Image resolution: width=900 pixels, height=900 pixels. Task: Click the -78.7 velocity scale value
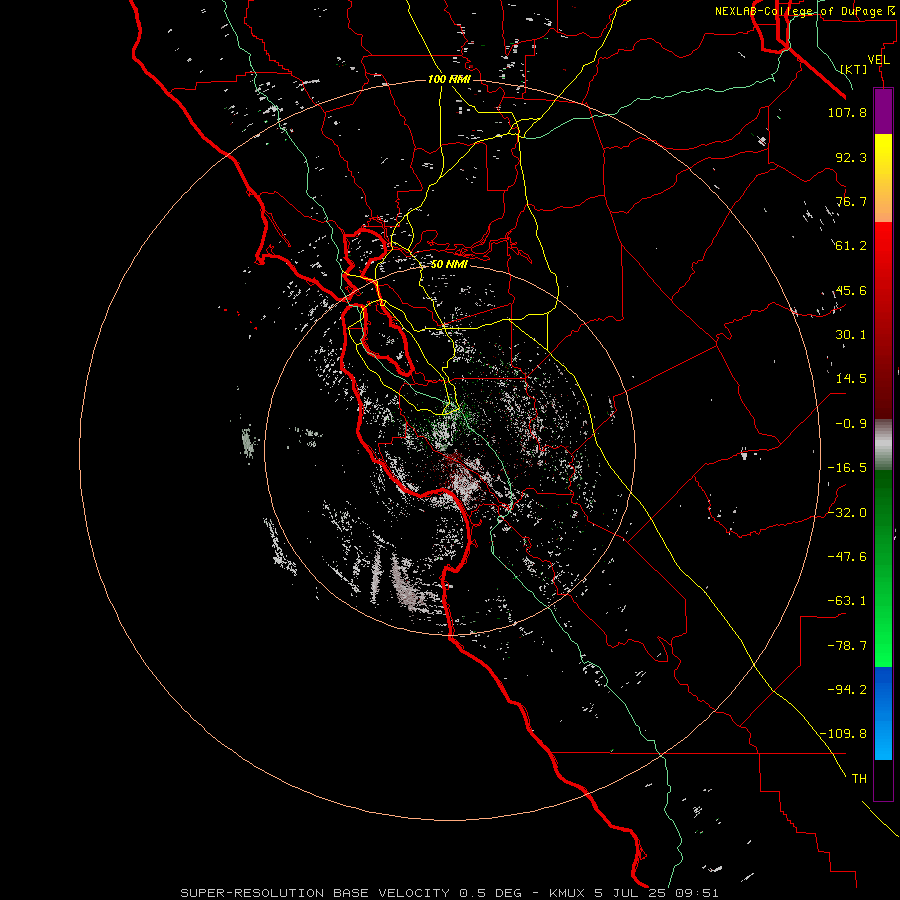pos(847,646)
